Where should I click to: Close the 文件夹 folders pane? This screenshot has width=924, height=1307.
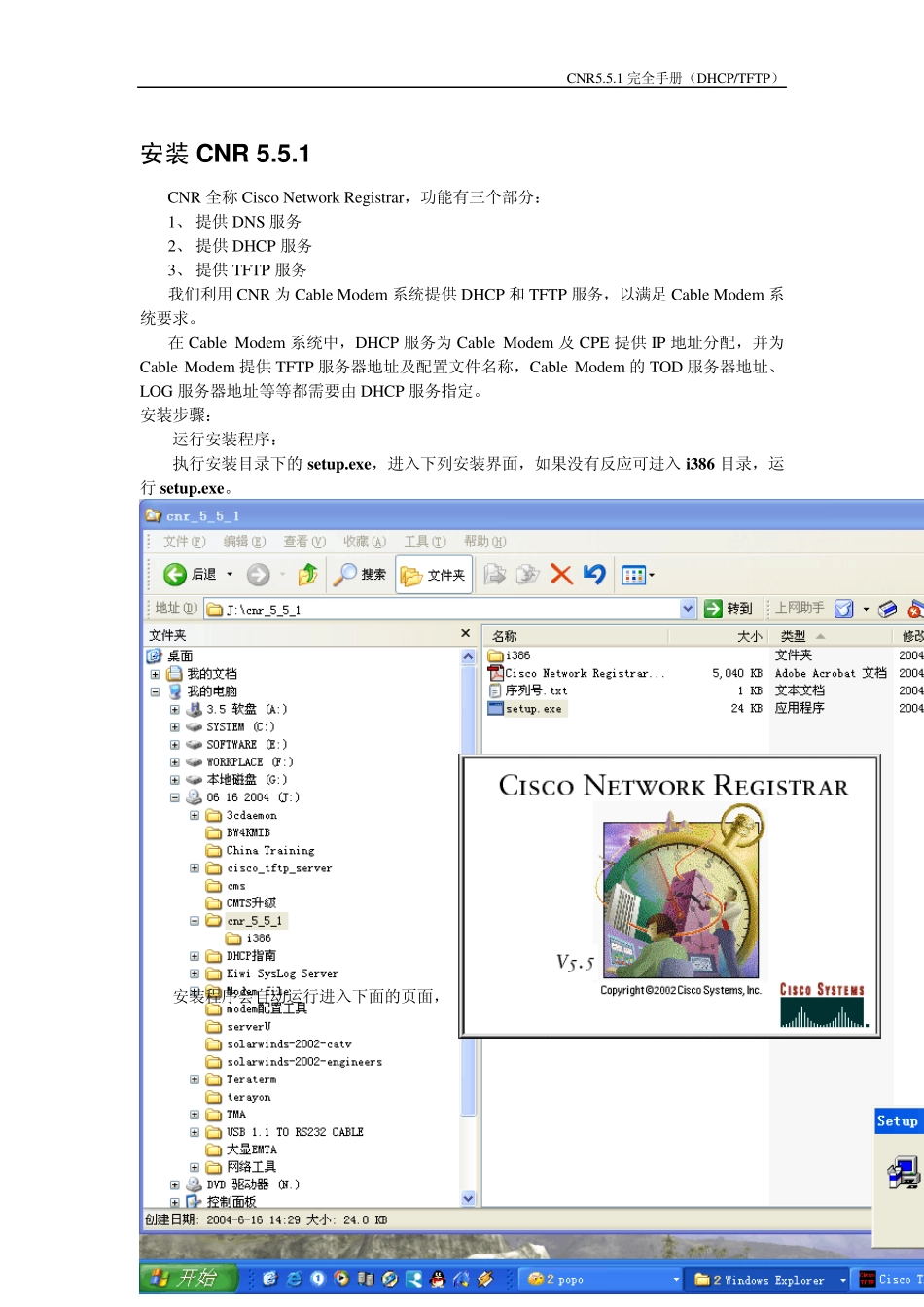pos(466,634)
